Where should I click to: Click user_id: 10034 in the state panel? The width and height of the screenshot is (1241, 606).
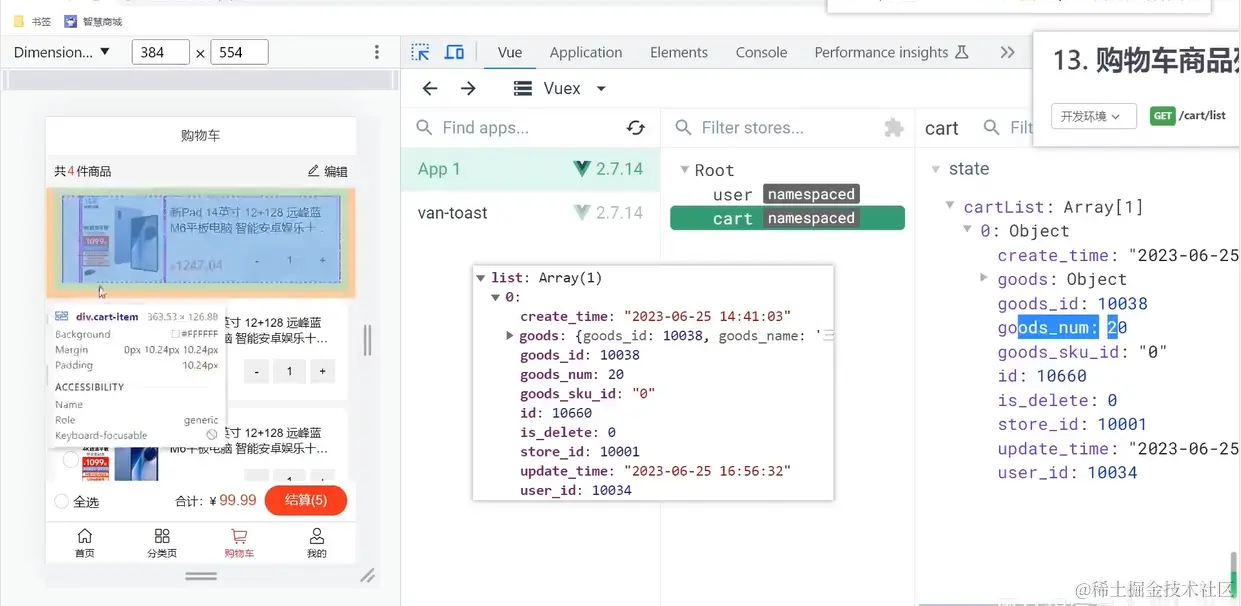click(x=1067, y=472)
